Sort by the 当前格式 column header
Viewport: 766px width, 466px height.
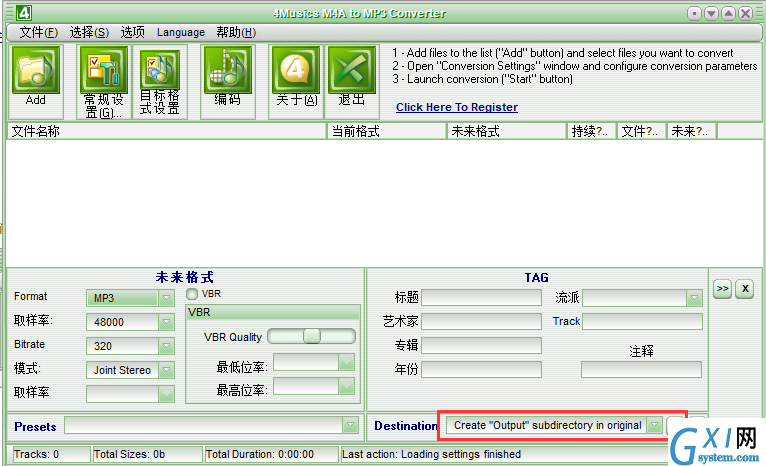[x=386, y=131]
